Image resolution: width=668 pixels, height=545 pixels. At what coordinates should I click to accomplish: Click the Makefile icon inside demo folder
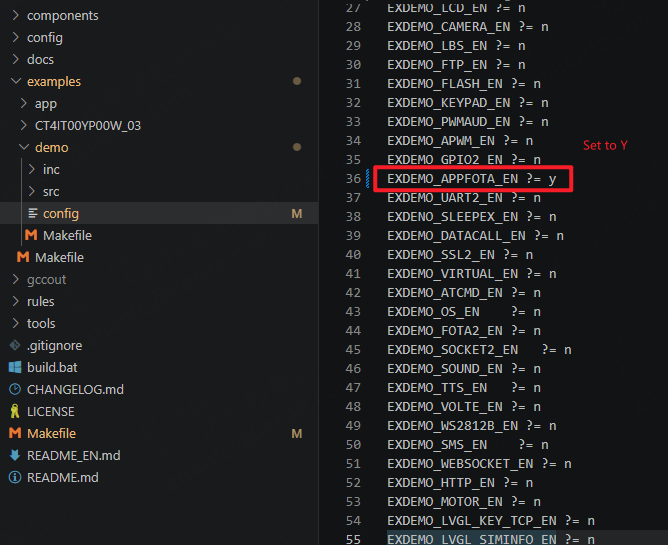point(31,235)
